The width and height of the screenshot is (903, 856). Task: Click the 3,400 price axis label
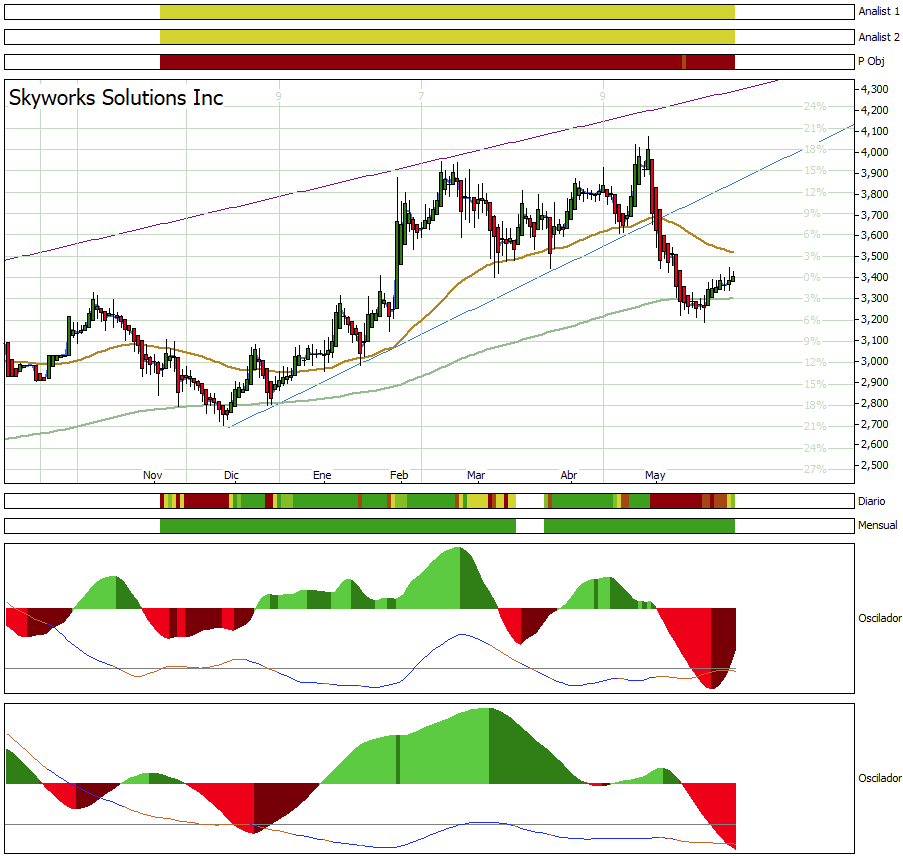click(875, 277)
